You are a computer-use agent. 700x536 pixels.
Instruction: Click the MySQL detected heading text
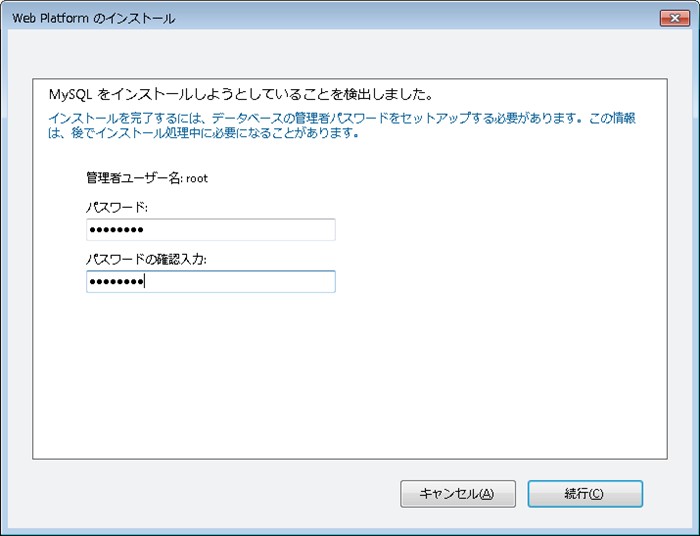[x=240, y=95]
